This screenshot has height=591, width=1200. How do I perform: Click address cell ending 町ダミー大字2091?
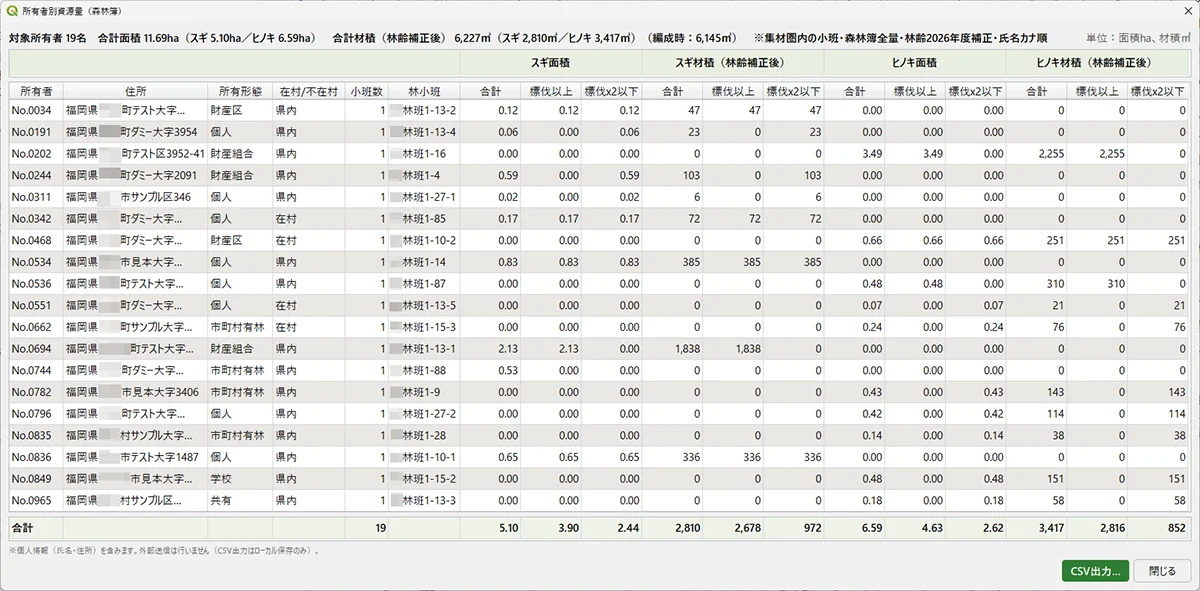[135, 175]
